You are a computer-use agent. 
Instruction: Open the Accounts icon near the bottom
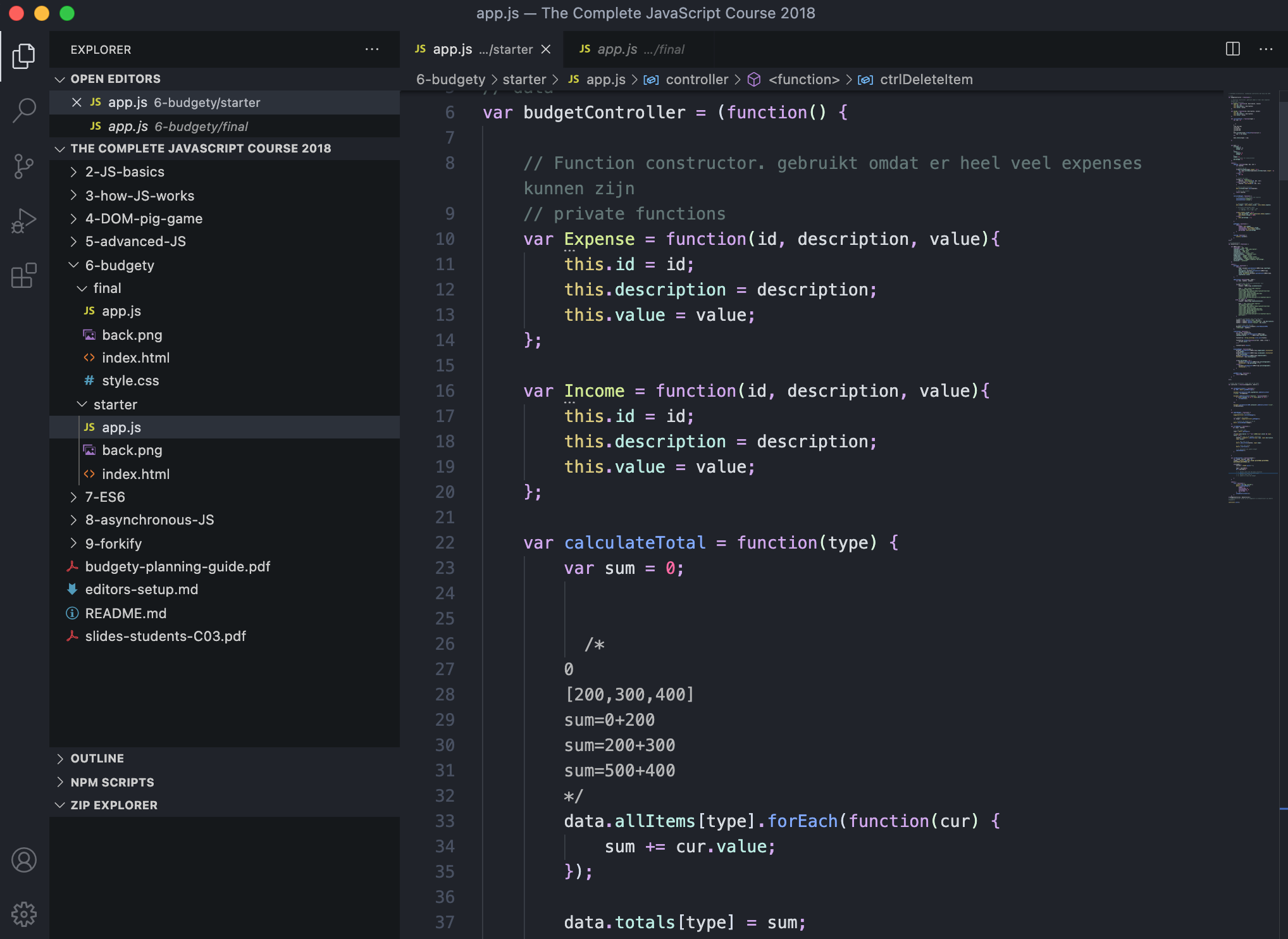pos(24,860)
